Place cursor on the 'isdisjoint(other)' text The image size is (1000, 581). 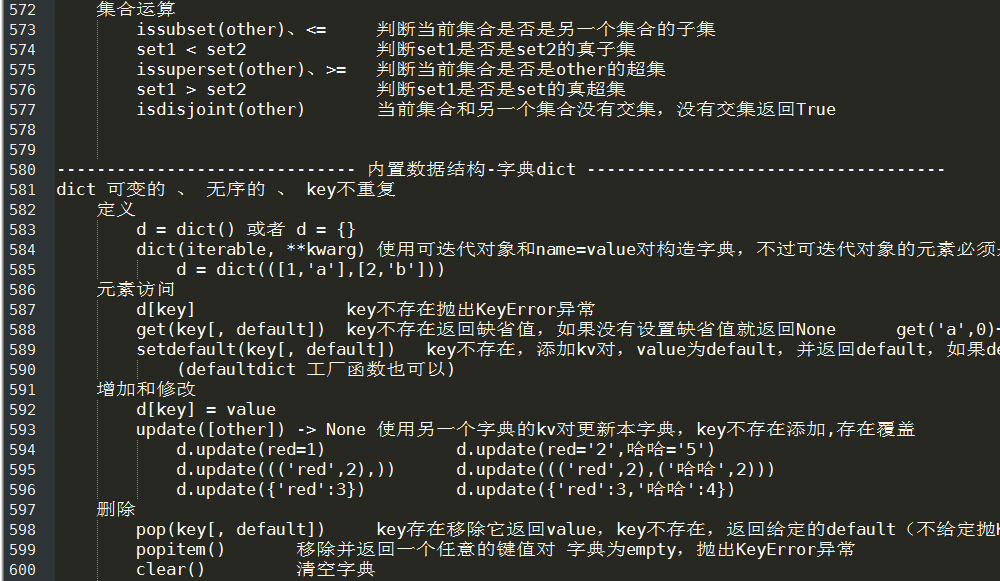(x=221, y=110)
